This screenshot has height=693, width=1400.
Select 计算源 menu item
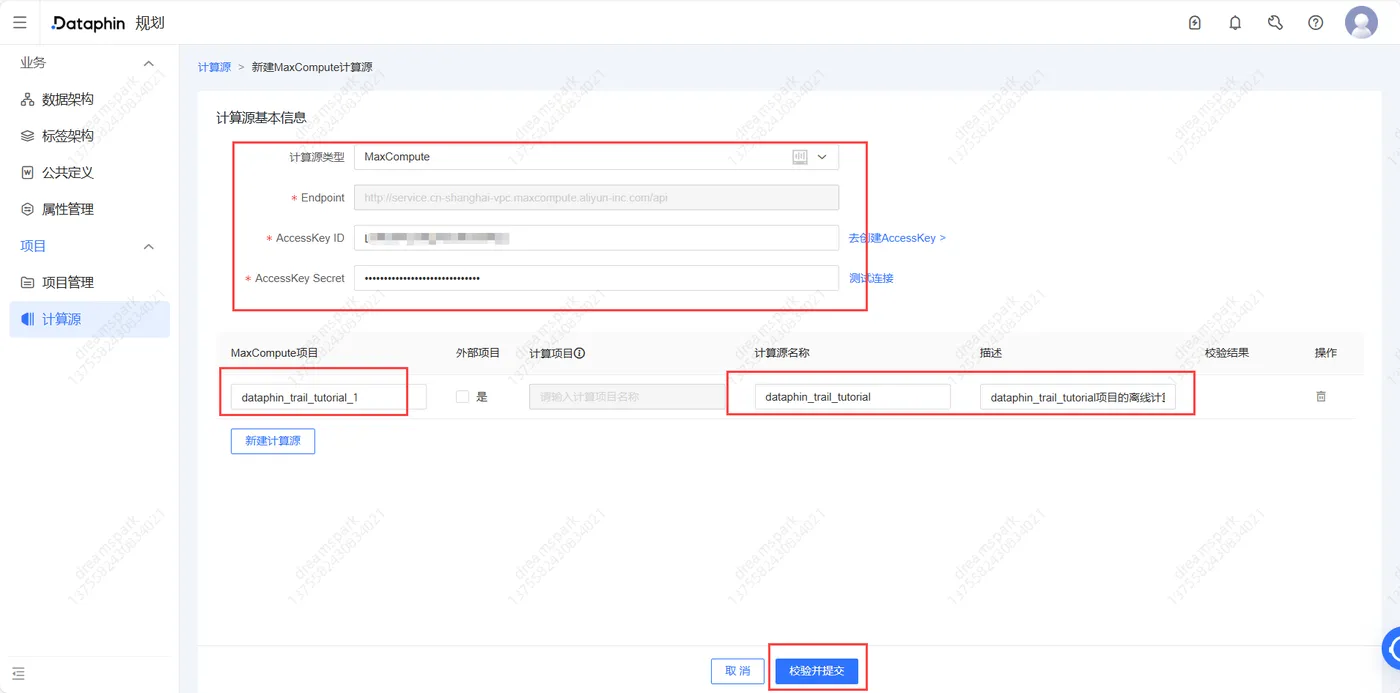(x=90, y=319)
